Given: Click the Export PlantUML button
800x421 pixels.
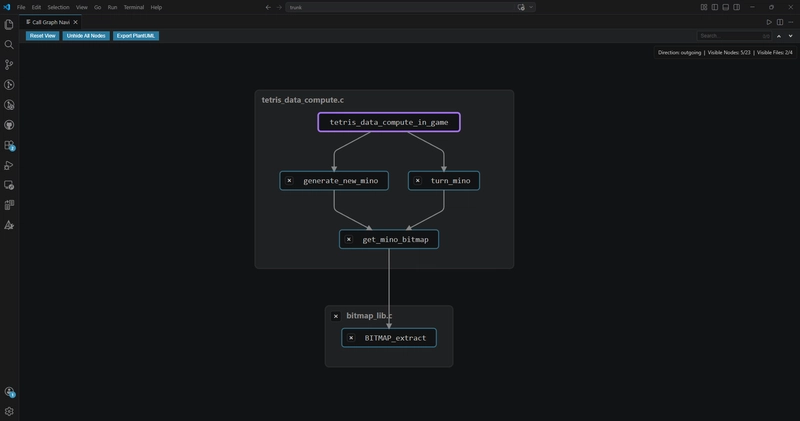Looking at the screenshot, I should (136, 36).
